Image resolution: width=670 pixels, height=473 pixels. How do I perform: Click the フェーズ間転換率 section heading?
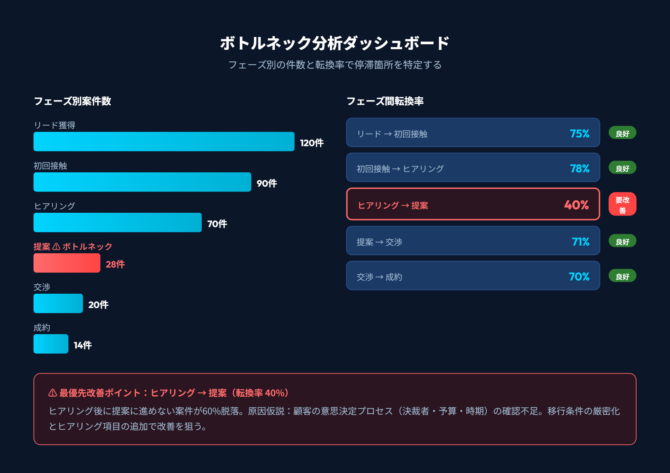click(384, 102)
